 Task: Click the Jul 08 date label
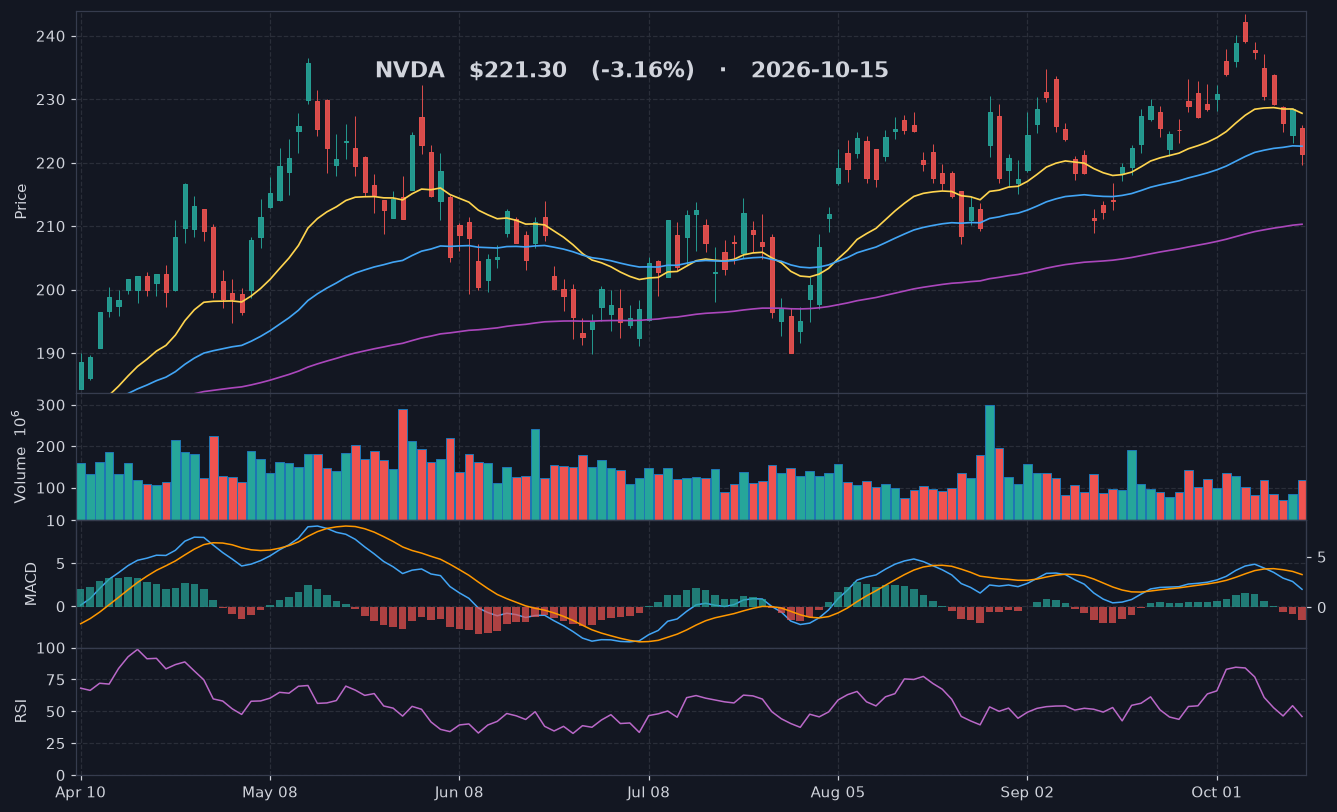click(648, 793)
